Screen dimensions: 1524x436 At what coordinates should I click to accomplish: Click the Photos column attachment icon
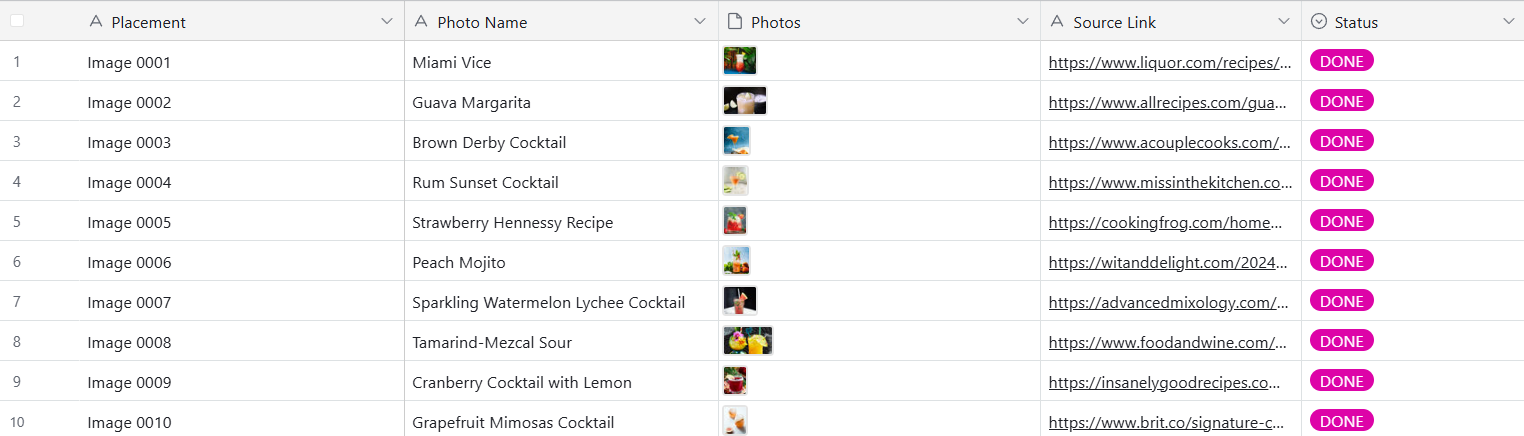tap(735, 22)
